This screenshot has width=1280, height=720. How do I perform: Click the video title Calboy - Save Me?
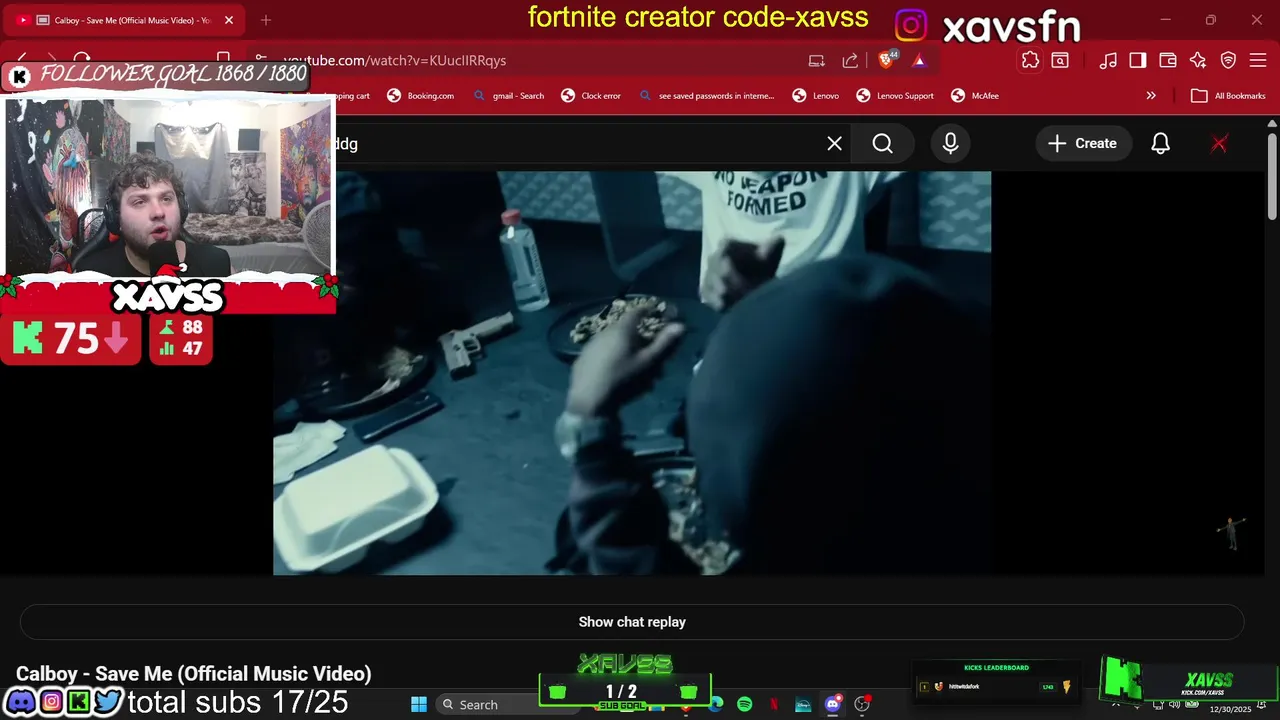(194, 674)
